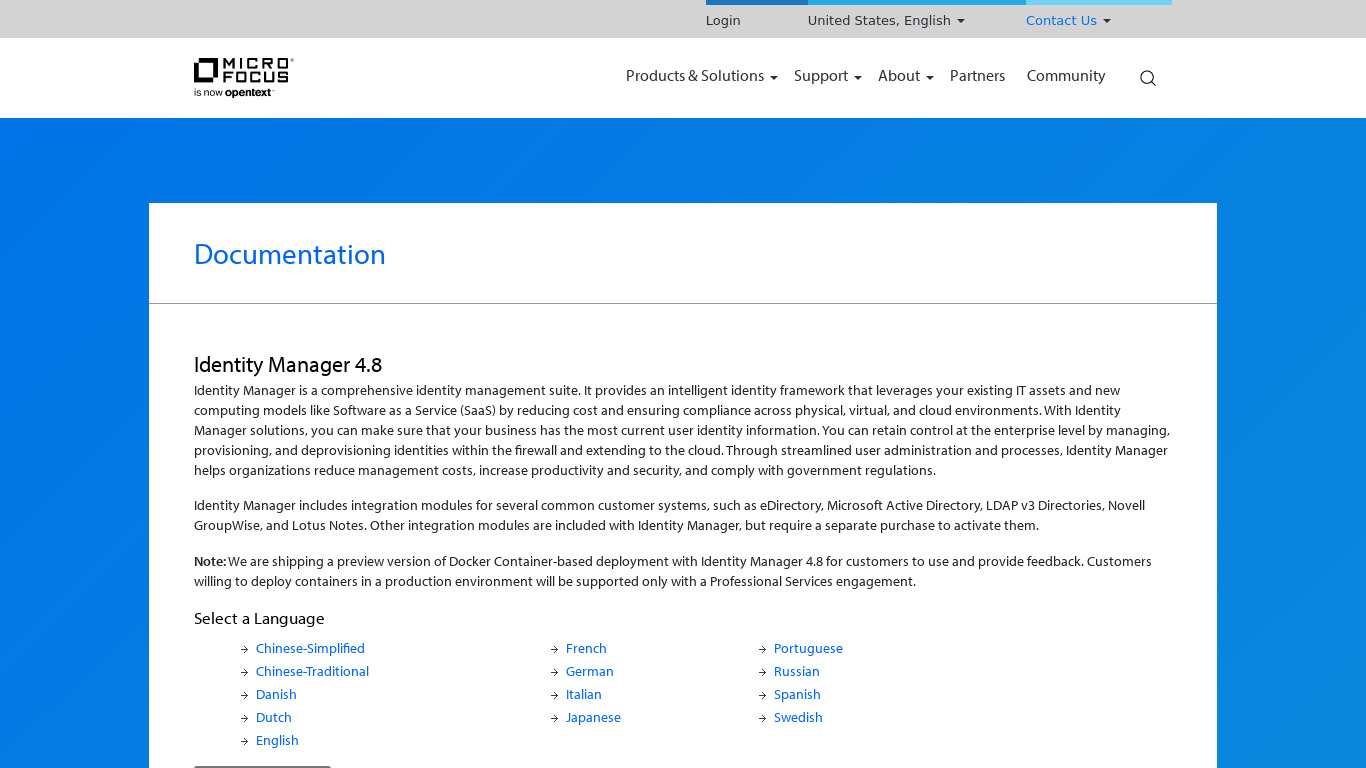Click arrow bullet beside English
This screenshot has height=768, width=1366.
click(x=245, y=742)
